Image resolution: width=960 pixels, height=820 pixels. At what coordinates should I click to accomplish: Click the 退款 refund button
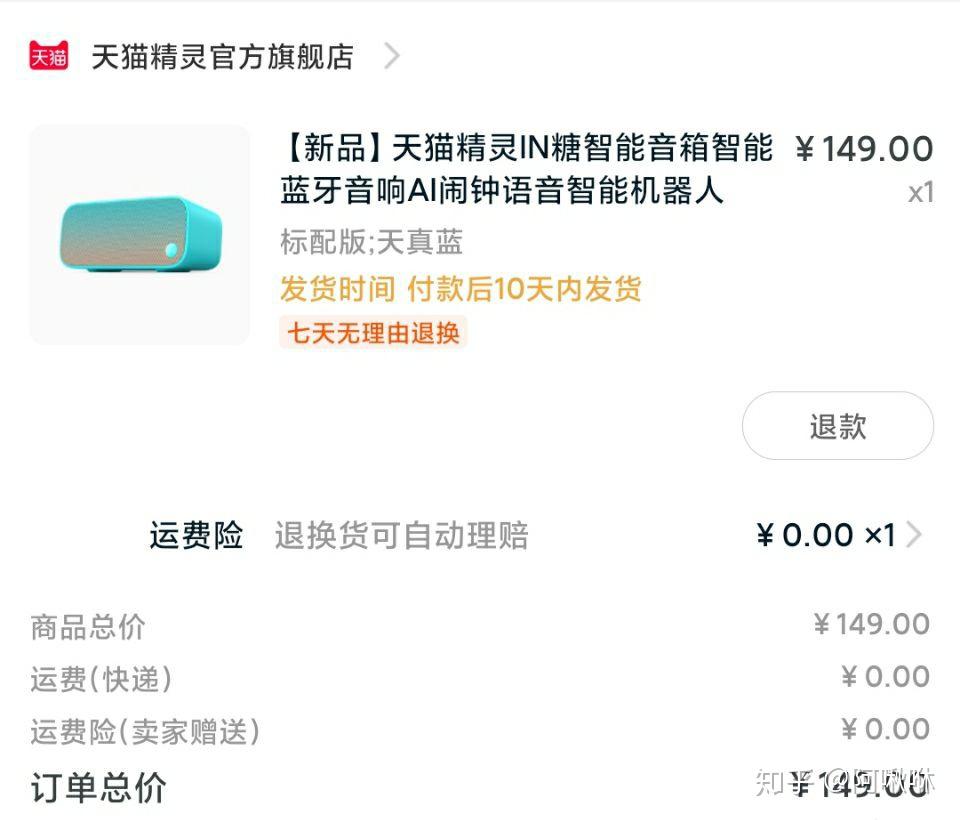pos(838,426)
